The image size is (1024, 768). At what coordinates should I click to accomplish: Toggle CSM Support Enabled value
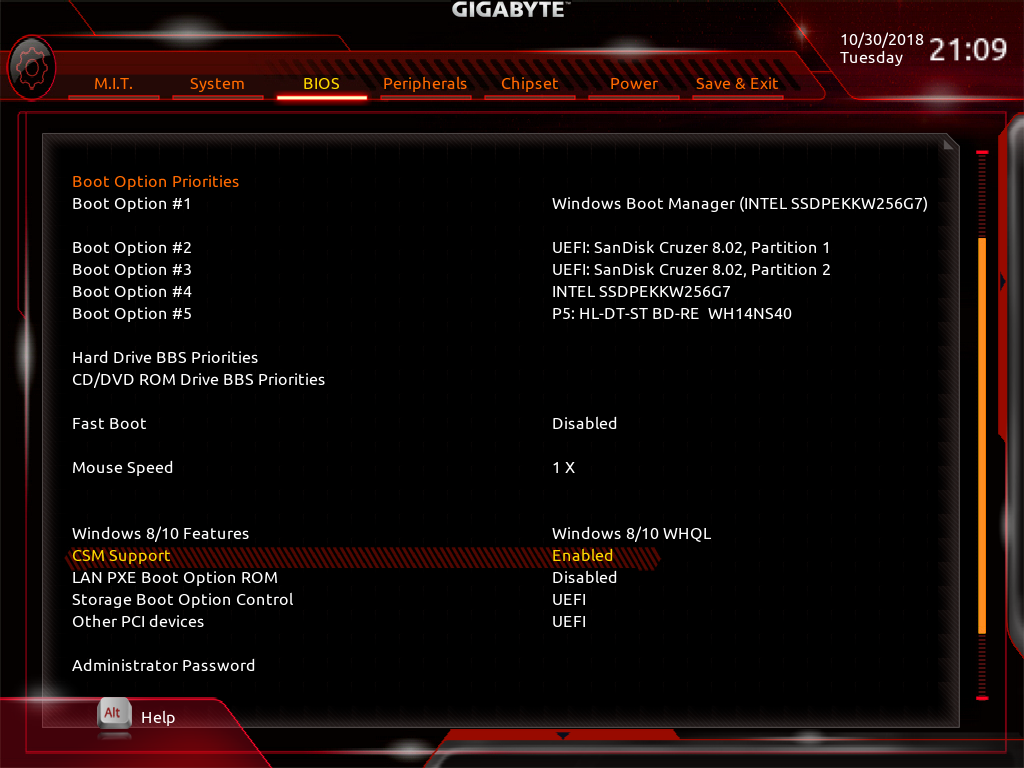click(583, 556)
